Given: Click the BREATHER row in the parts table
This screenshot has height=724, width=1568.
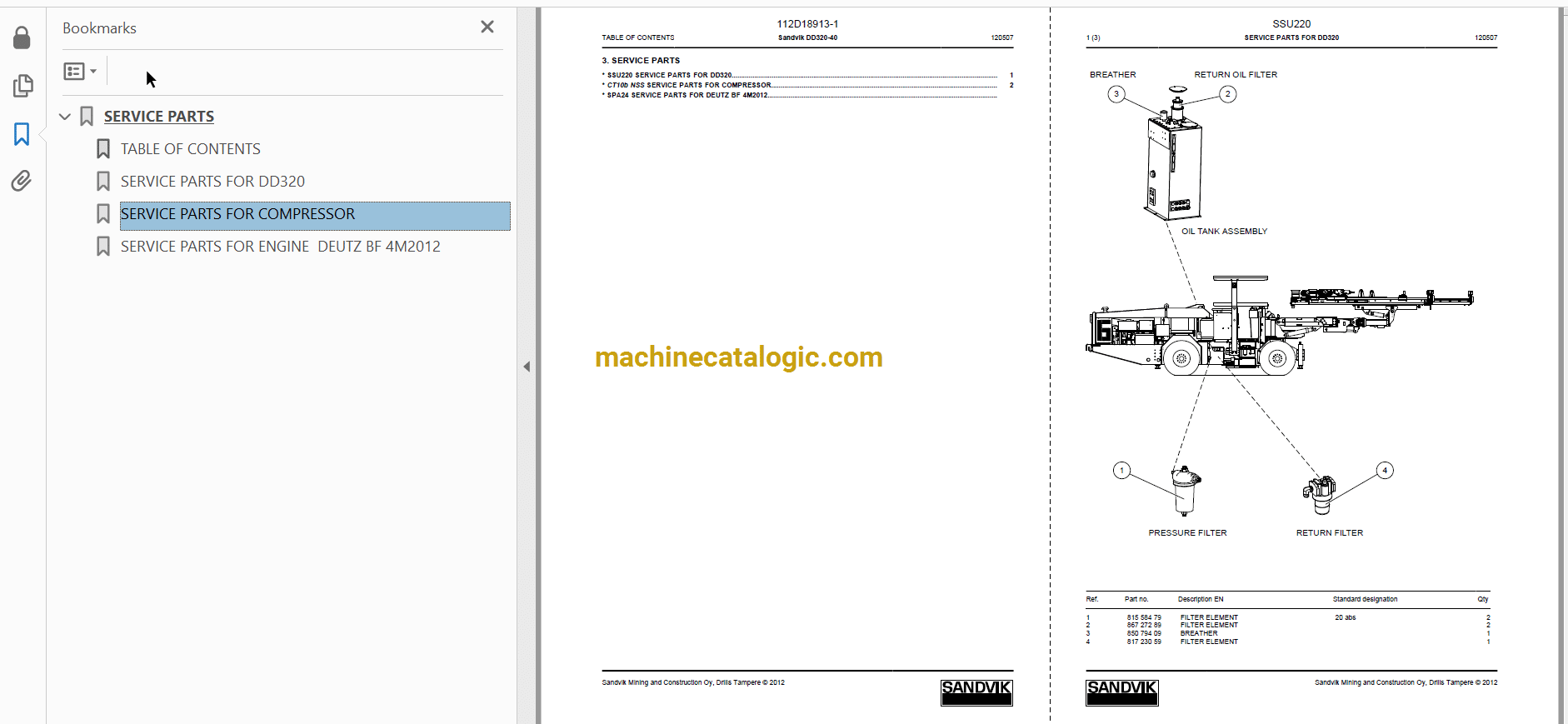Looking at the screenshot, I should [1288, 633].
